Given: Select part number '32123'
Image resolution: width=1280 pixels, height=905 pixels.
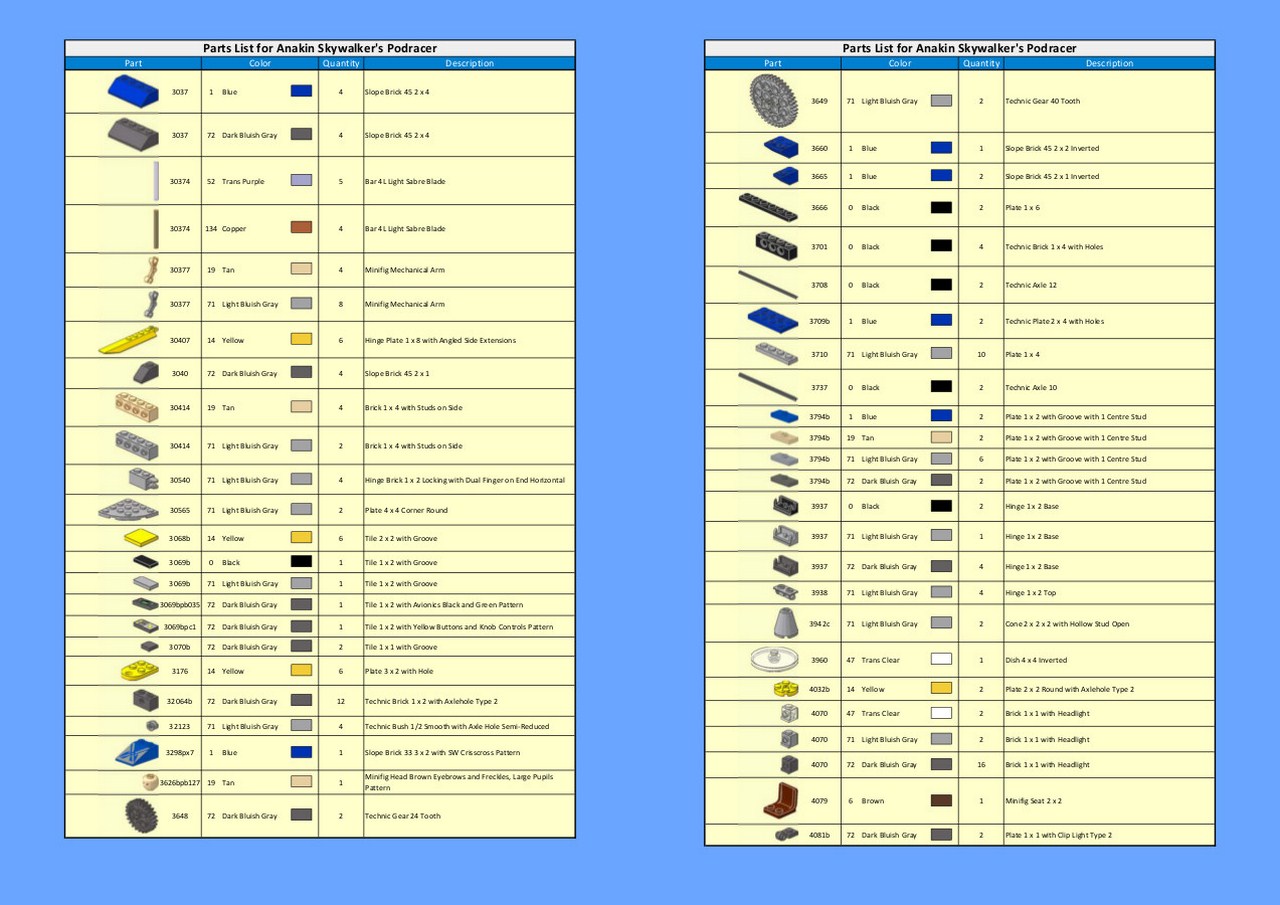Looking at the screenshot, I should (x=179, y=727).
